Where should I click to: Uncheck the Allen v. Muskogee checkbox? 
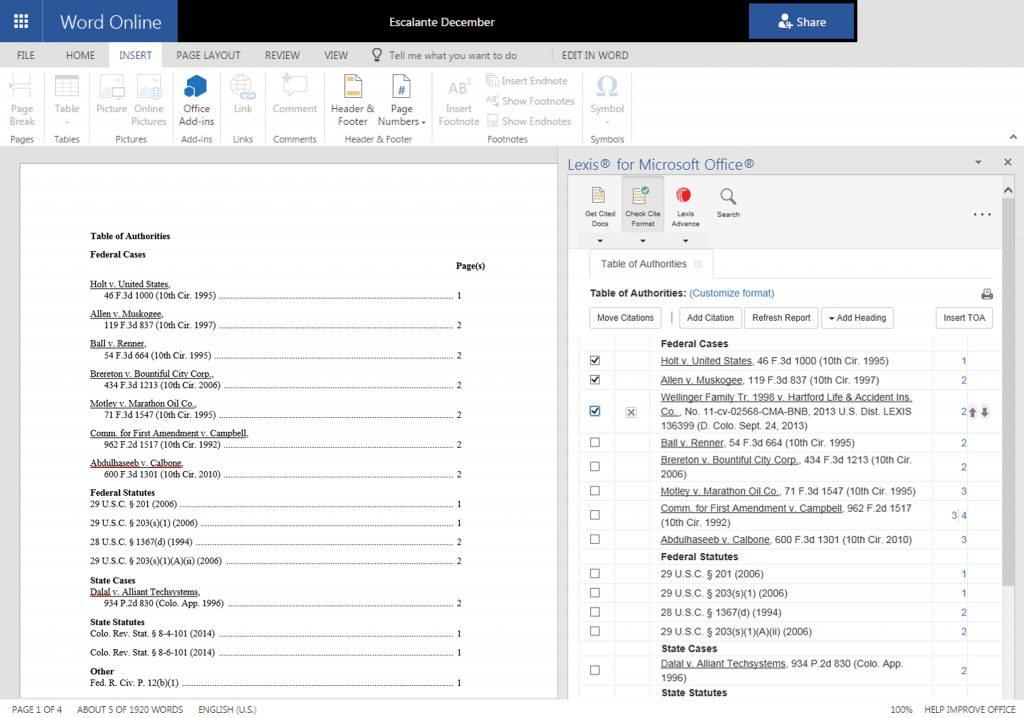click(x=594, y=380)
